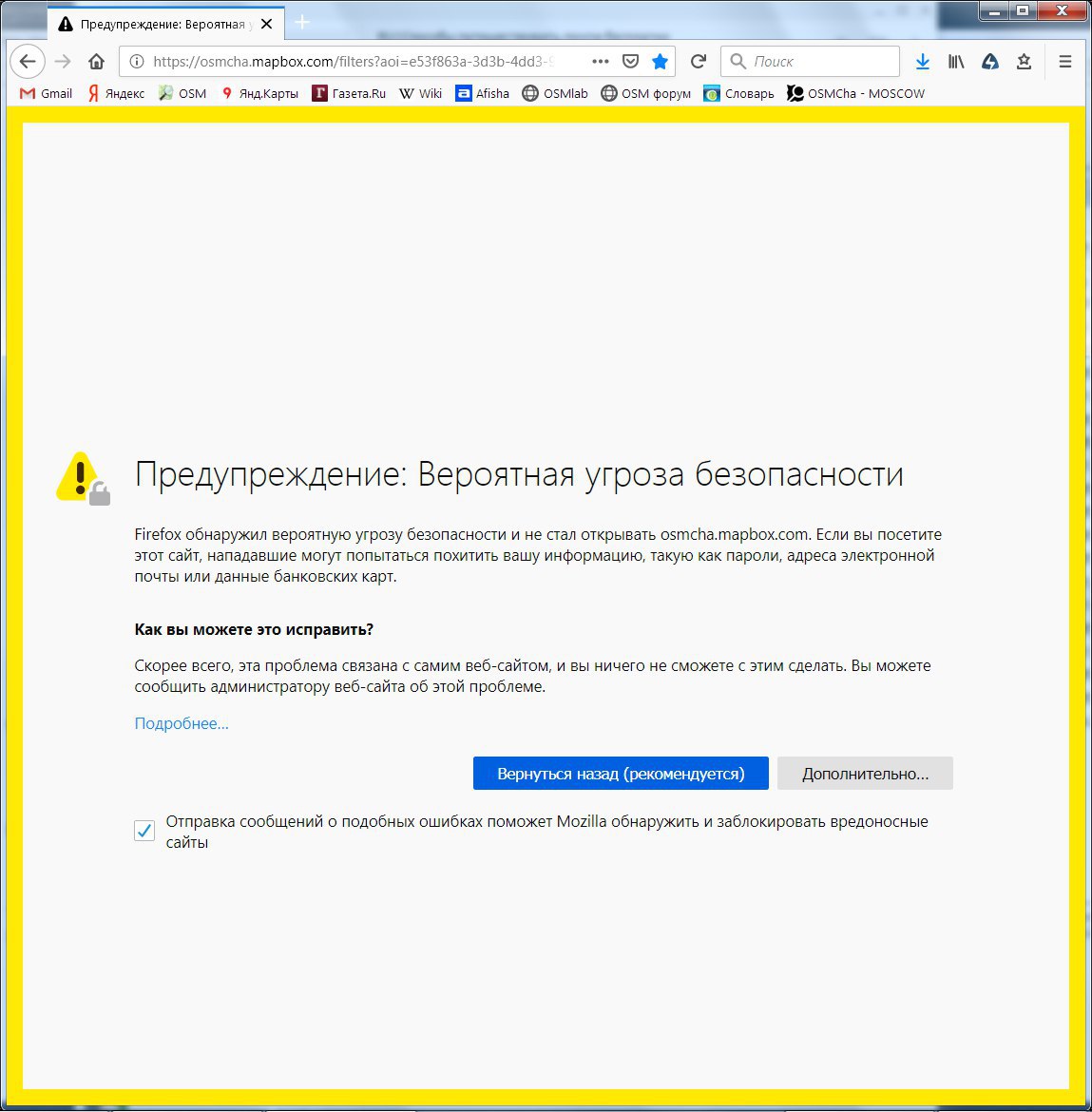
Task: Open the OSM форум bookmark
Action: [646, 93]
